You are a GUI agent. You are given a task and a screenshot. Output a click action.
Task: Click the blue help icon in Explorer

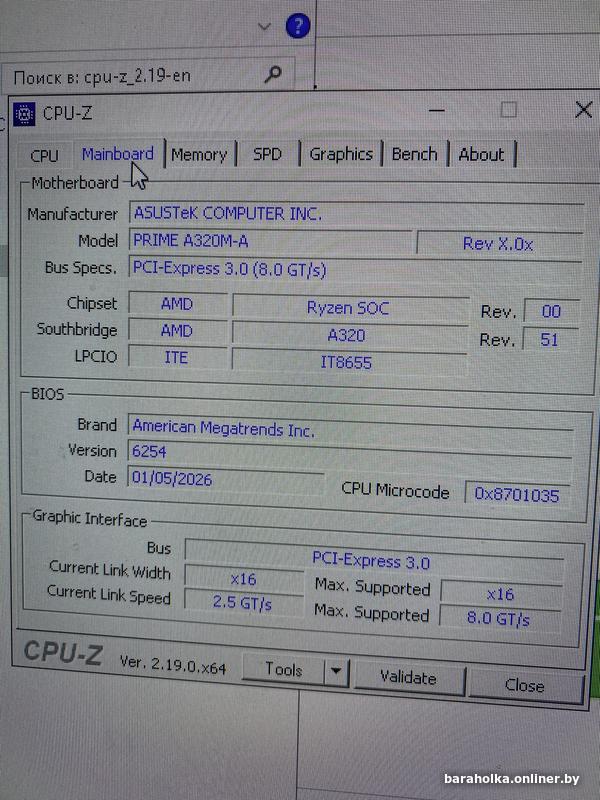[298, 26]
